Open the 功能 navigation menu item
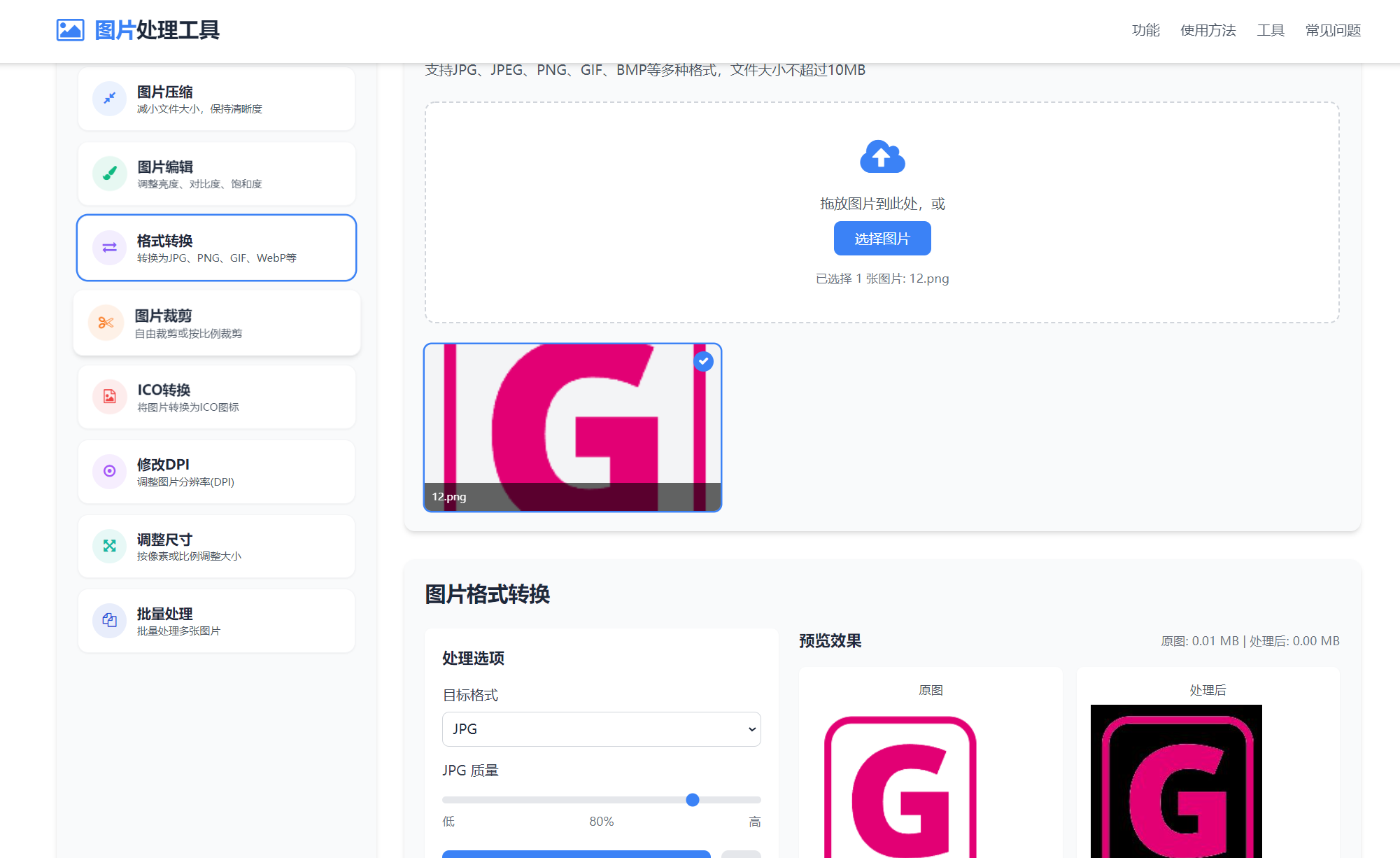 [1145, 30]
